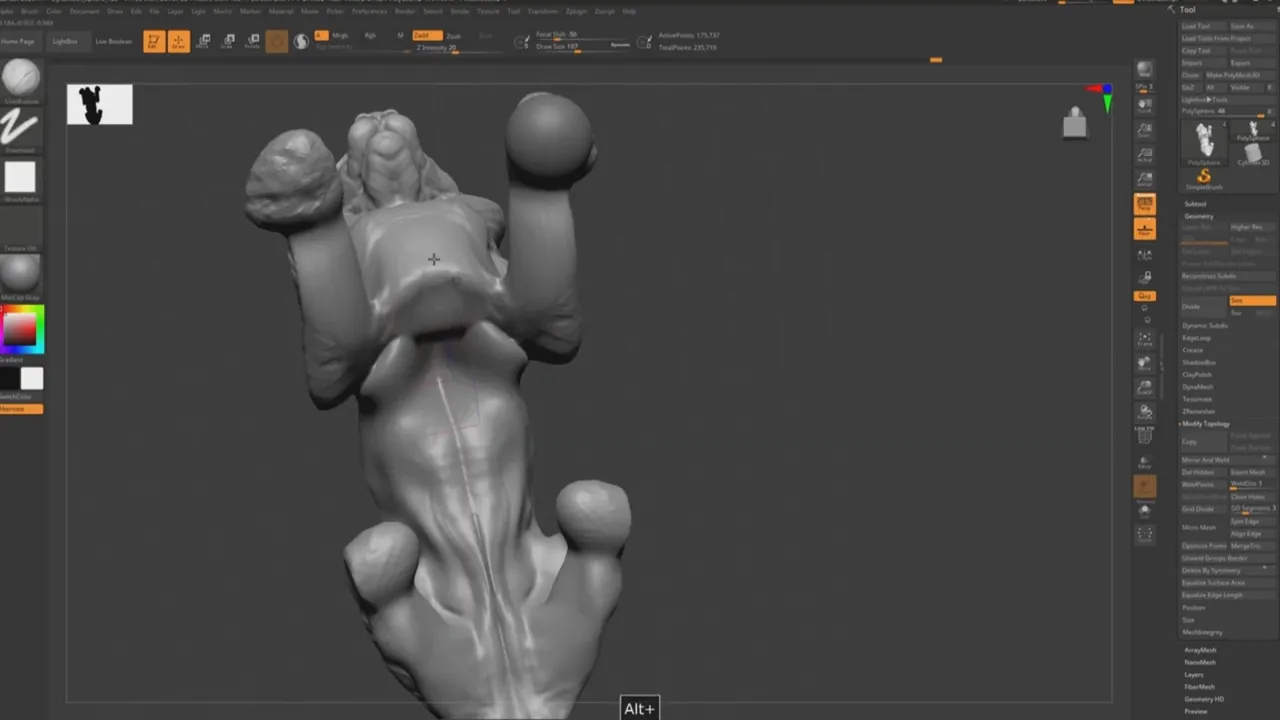Expand the Layers section in Tool panel
The width and height of the screenshot is (1280, 720).
[x=1194, y=675]
